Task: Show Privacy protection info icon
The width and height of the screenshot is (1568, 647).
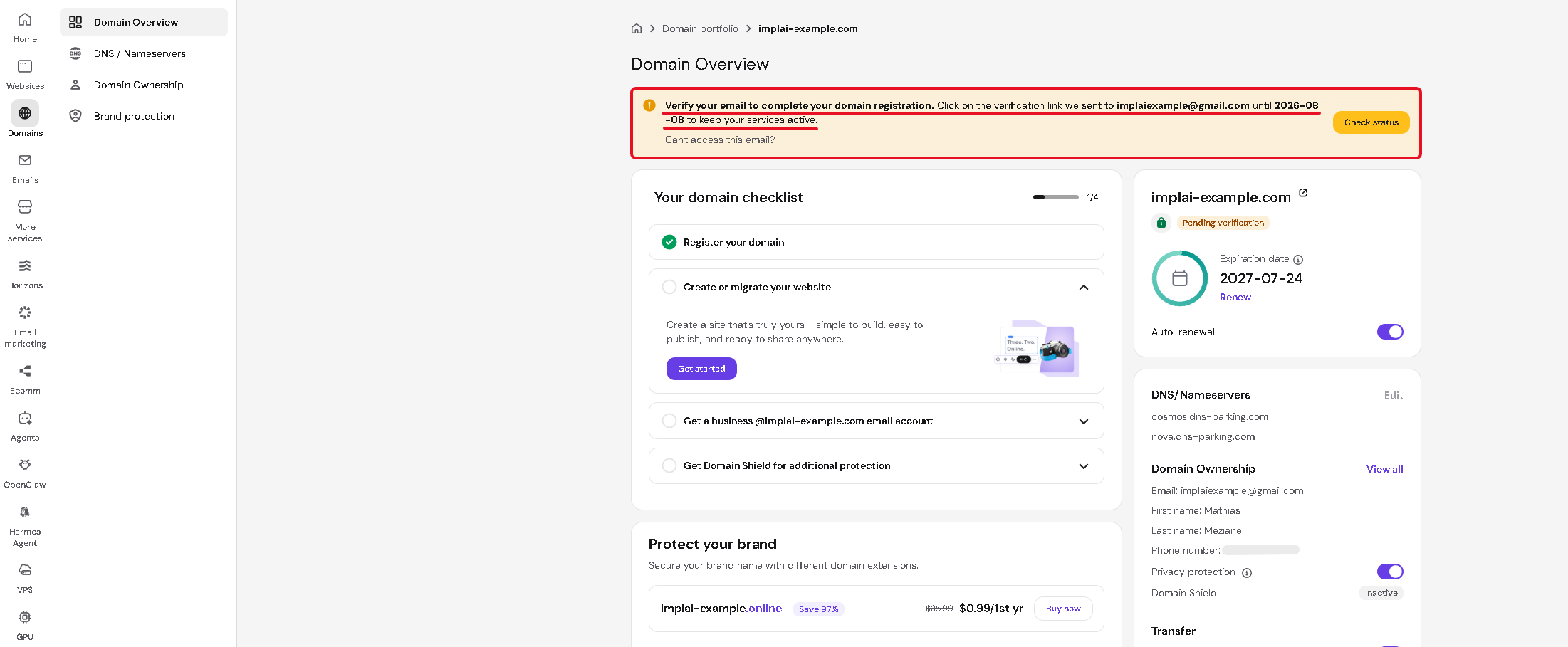Action: click(1247, 573)
